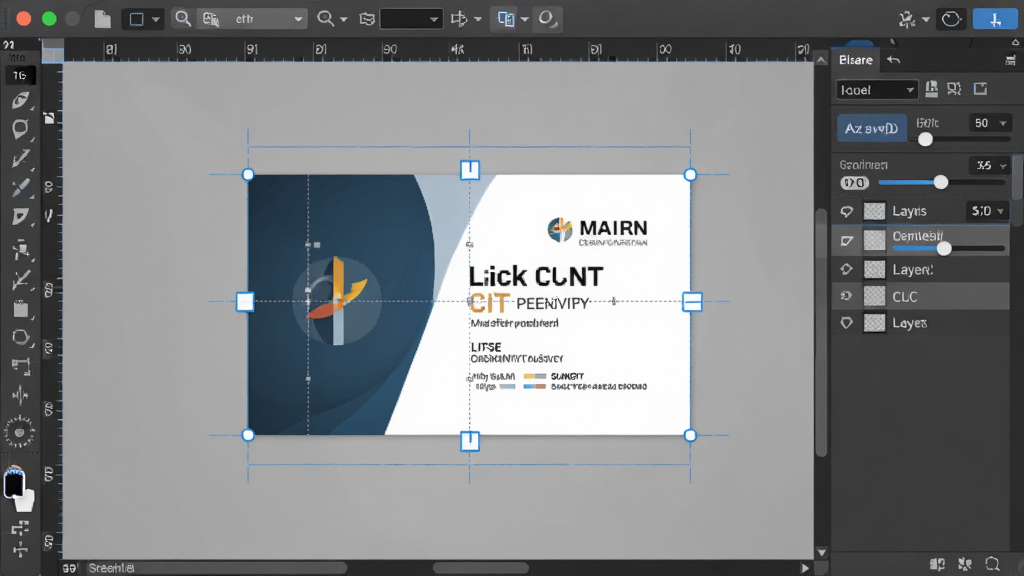Click the blue slider knob beside the 0/0 toggle
Screen dimensions: 1024x576
pos(940,183)
